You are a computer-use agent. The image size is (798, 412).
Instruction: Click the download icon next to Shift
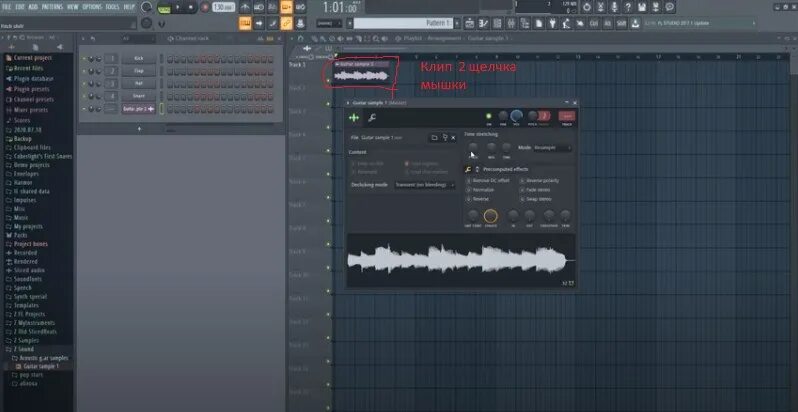pos(635,23)
